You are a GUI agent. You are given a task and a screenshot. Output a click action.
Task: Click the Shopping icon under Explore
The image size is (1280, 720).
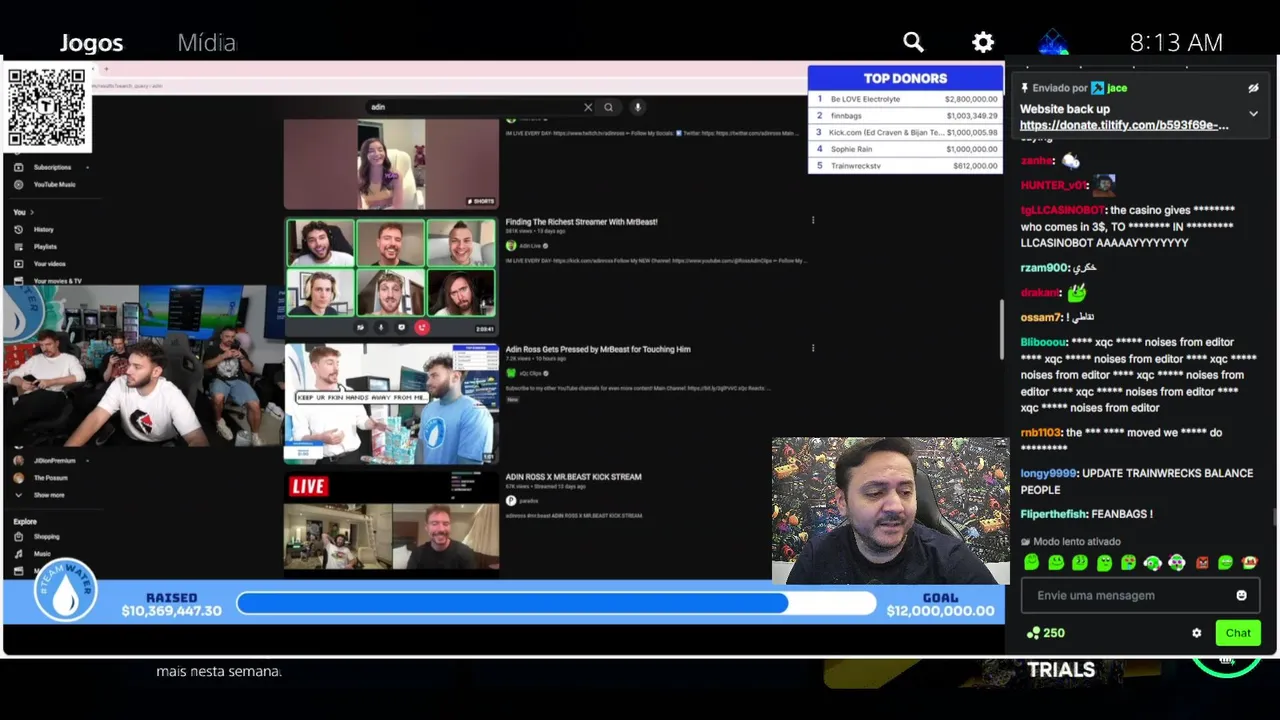point(19,536)
